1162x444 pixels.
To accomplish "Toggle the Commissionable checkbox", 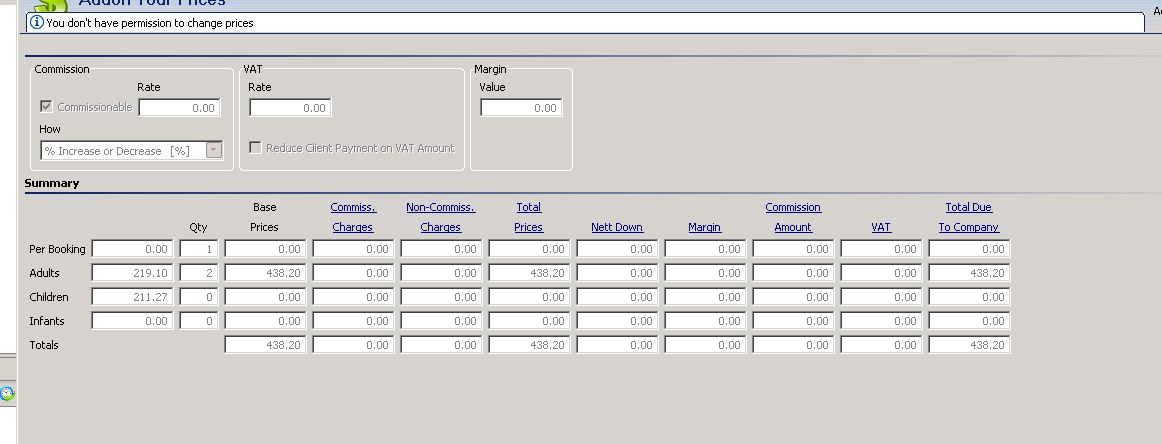I will pyautogui.click(x=47, y=107).
